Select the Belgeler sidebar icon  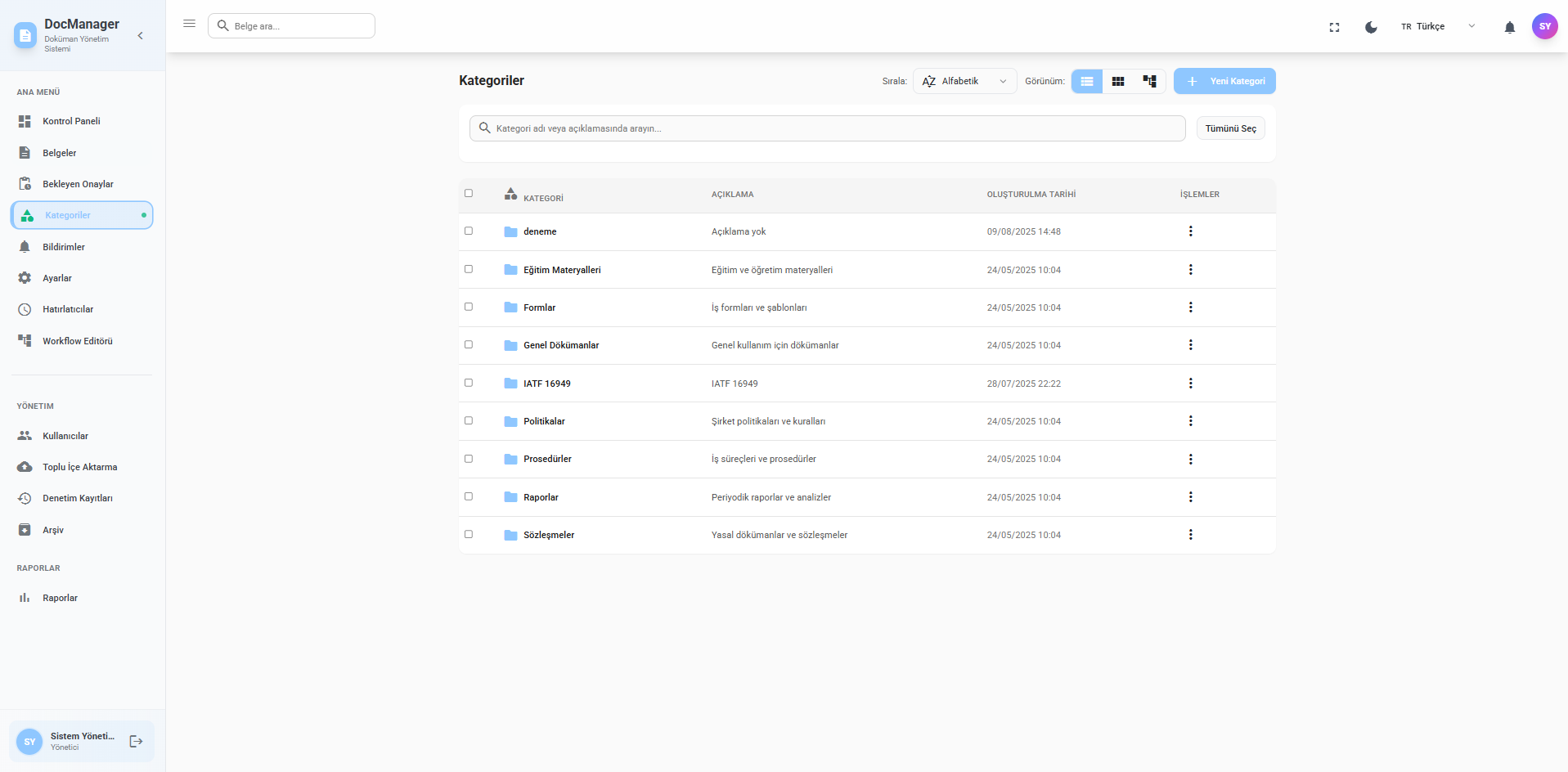25,152
